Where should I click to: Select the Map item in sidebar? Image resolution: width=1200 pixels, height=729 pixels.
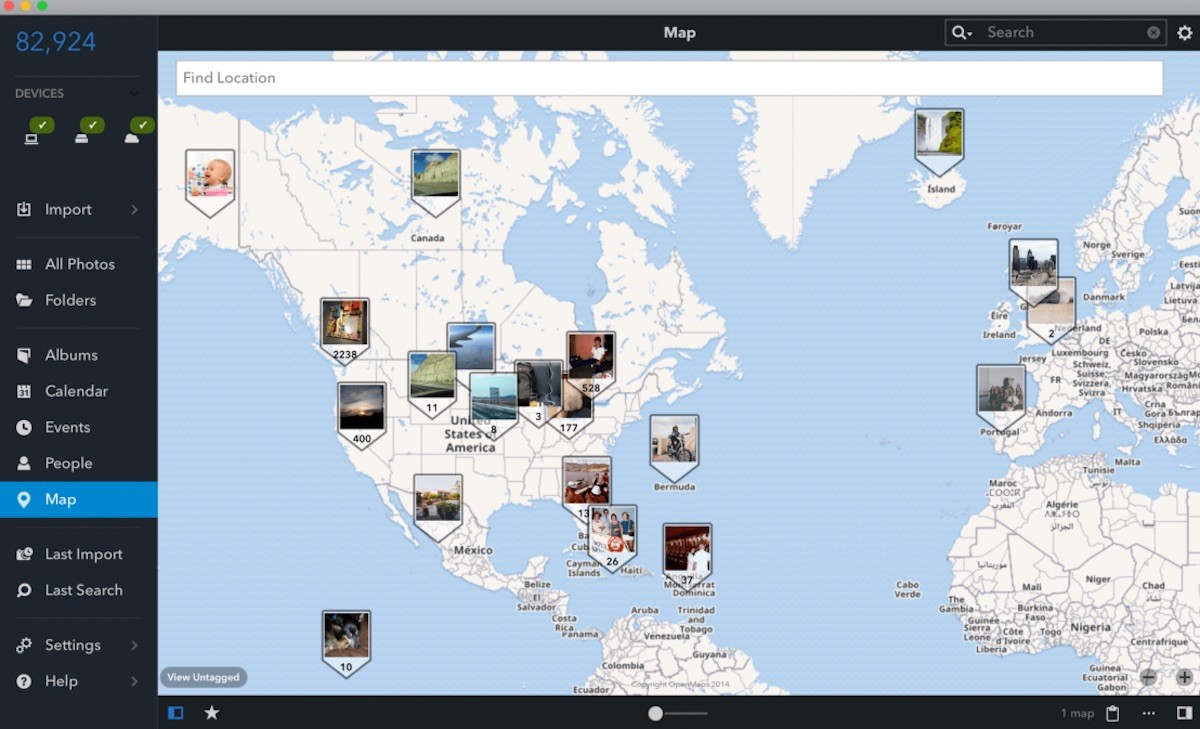tap(78, 499)
